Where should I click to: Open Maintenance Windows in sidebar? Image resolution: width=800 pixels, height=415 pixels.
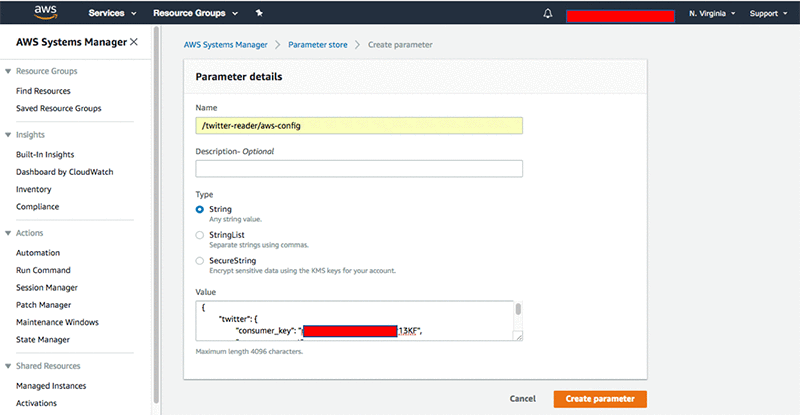57,323
